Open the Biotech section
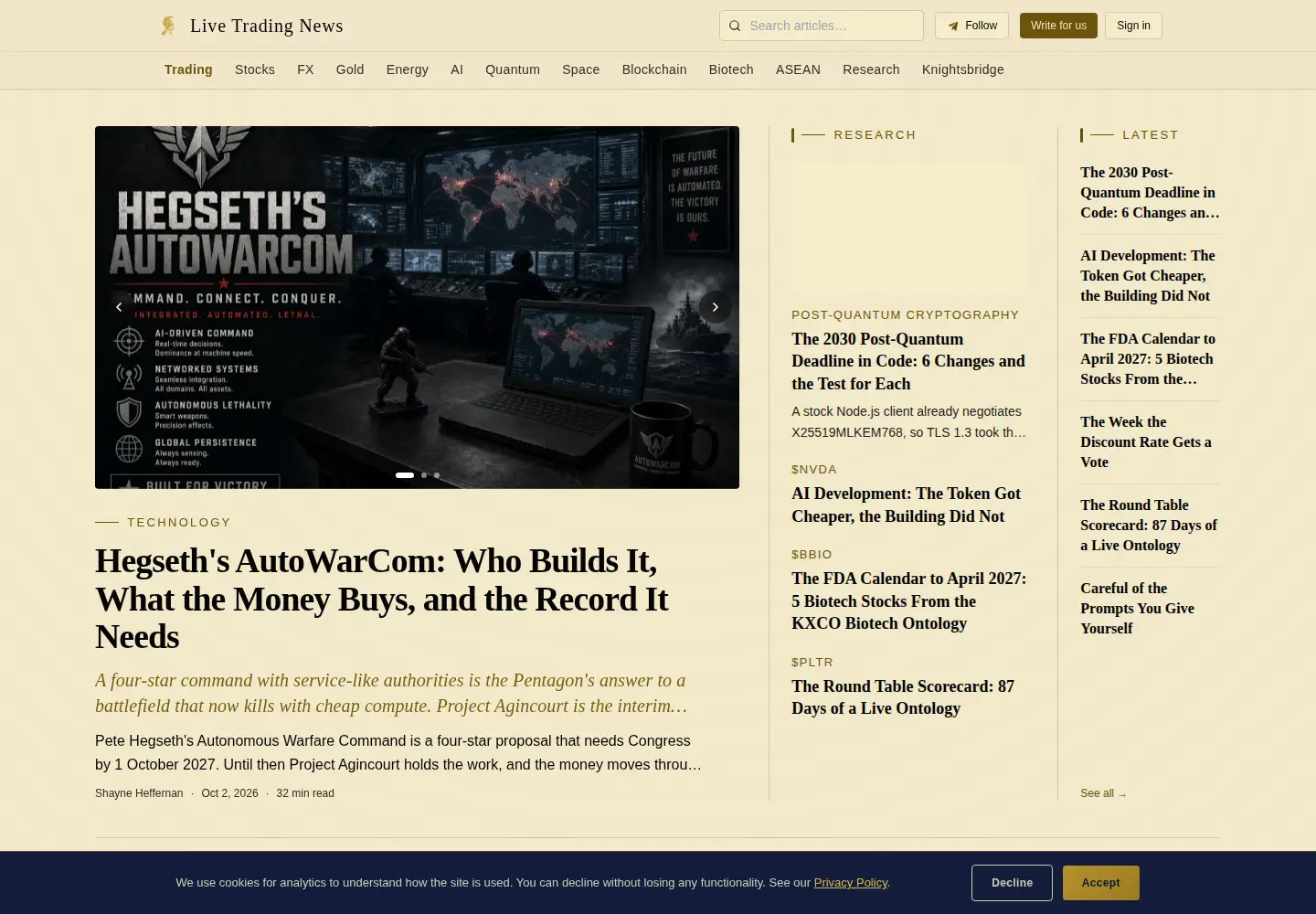Viewport: 1316px width, 914px height. (x=731, y=69)
